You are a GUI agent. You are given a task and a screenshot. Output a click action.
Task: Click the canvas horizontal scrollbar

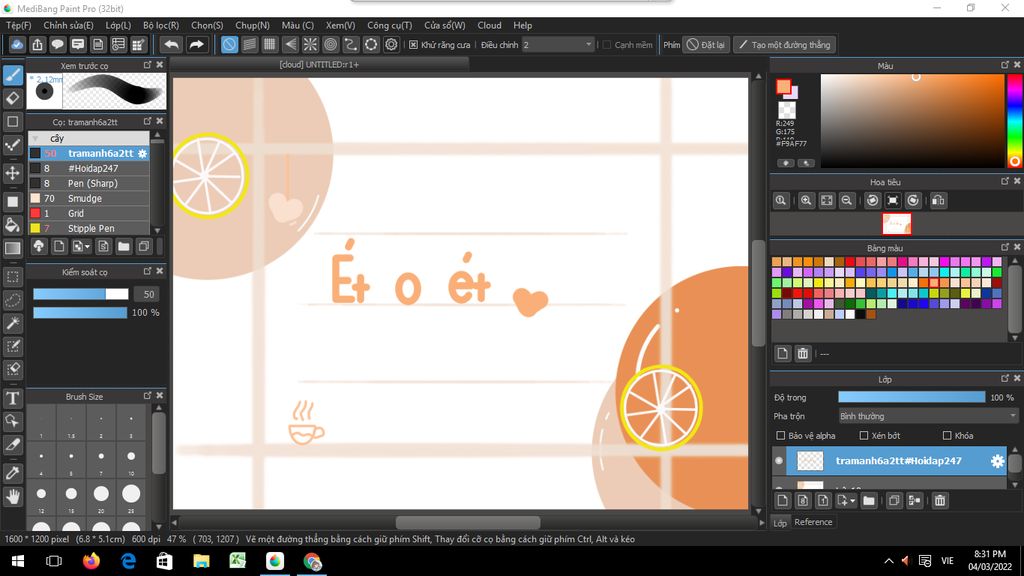[x=468, y=522]
